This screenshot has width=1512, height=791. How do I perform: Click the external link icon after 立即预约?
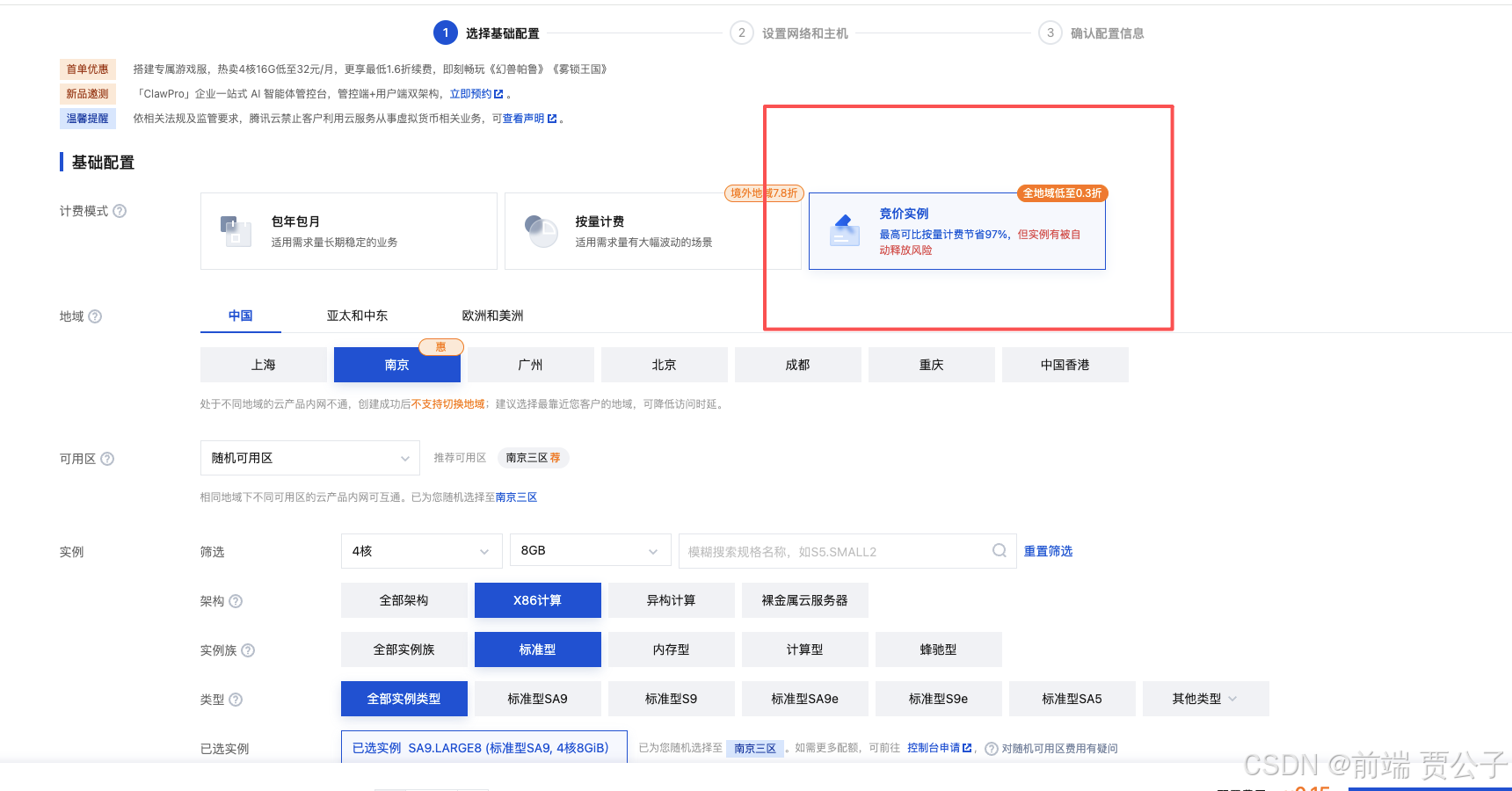pyautogui.click(x=499, y=94)
